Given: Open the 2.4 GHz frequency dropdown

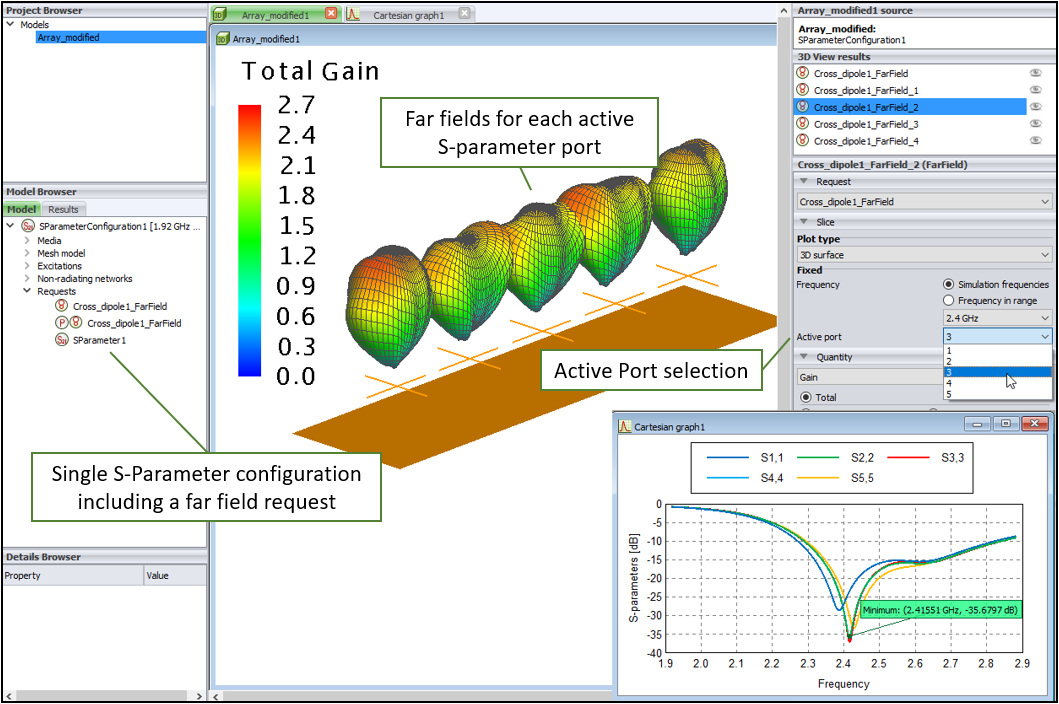Looking at the screenshot, I should [997, 318].
